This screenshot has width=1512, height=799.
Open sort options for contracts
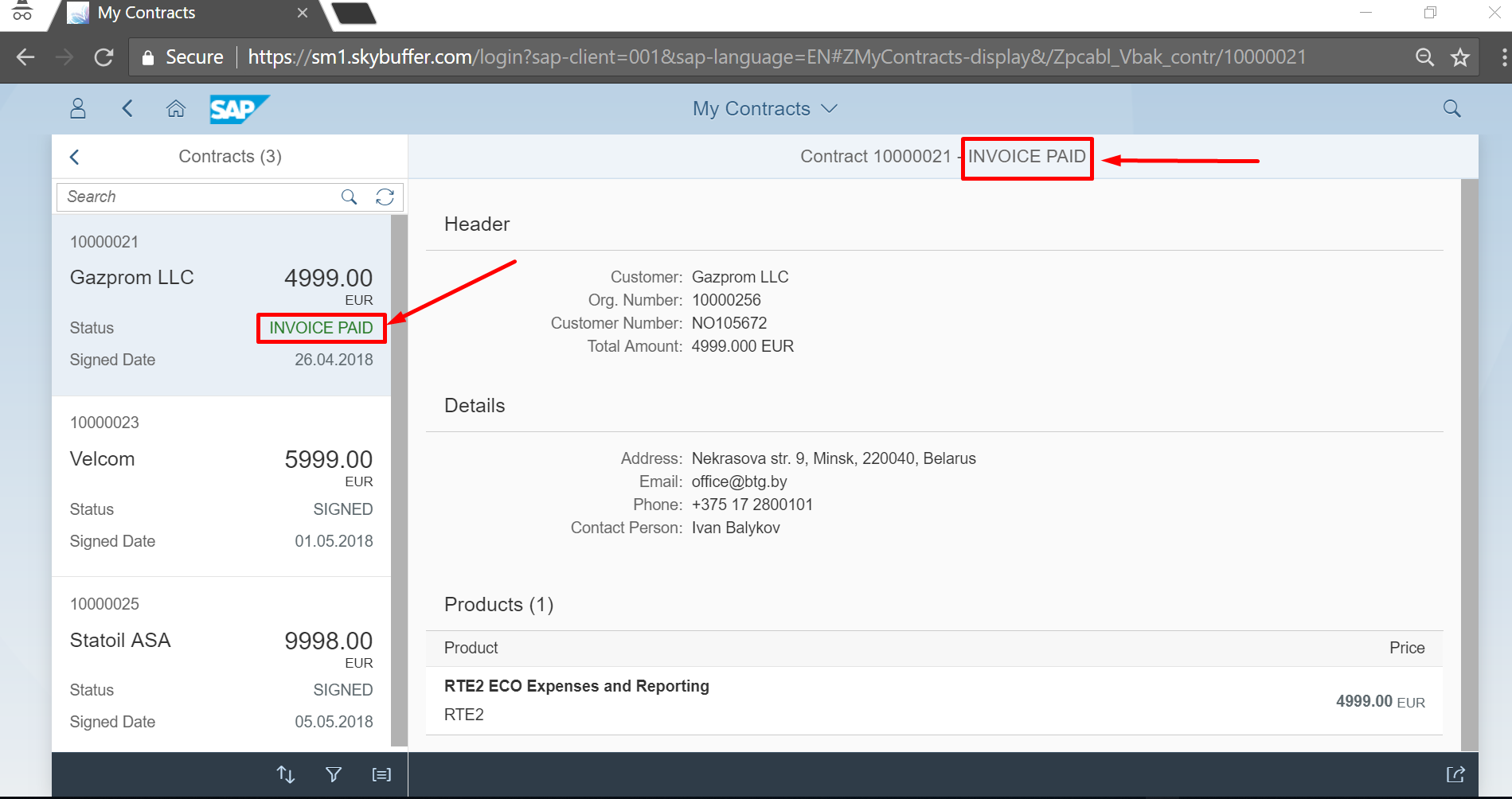(x=286, y=774)
